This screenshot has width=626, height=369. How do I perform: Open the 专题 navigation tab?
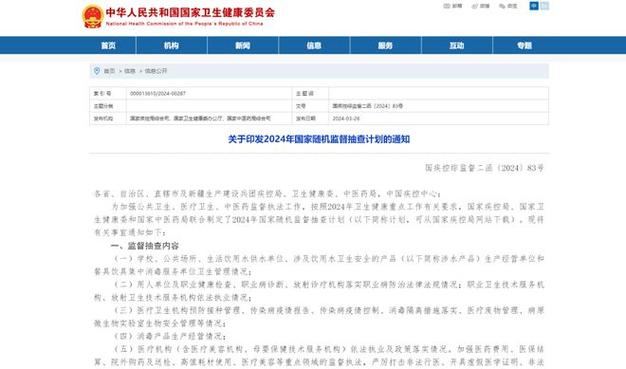pos(525,46)
